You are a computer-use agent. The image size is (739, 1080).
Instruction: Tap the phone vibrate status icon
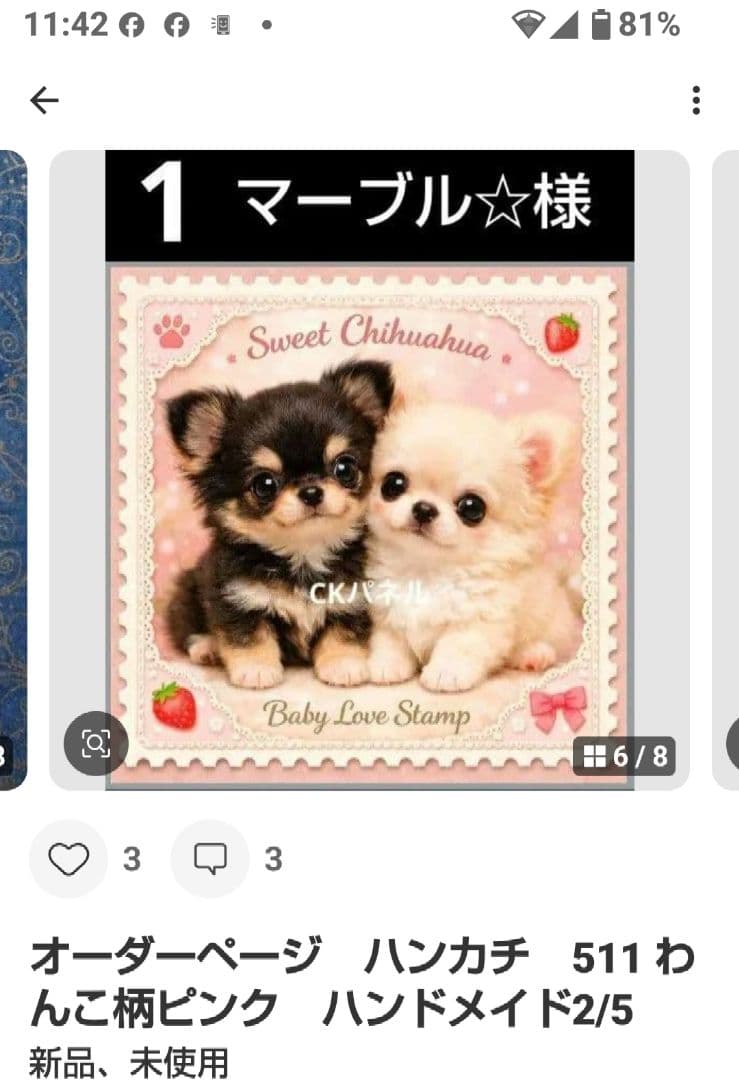221,25
